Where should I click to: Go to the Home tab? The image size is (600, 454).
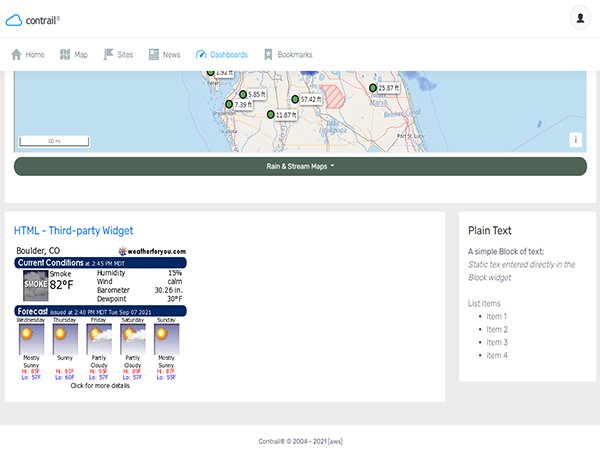pyautogui.click(x=28, y=54)
